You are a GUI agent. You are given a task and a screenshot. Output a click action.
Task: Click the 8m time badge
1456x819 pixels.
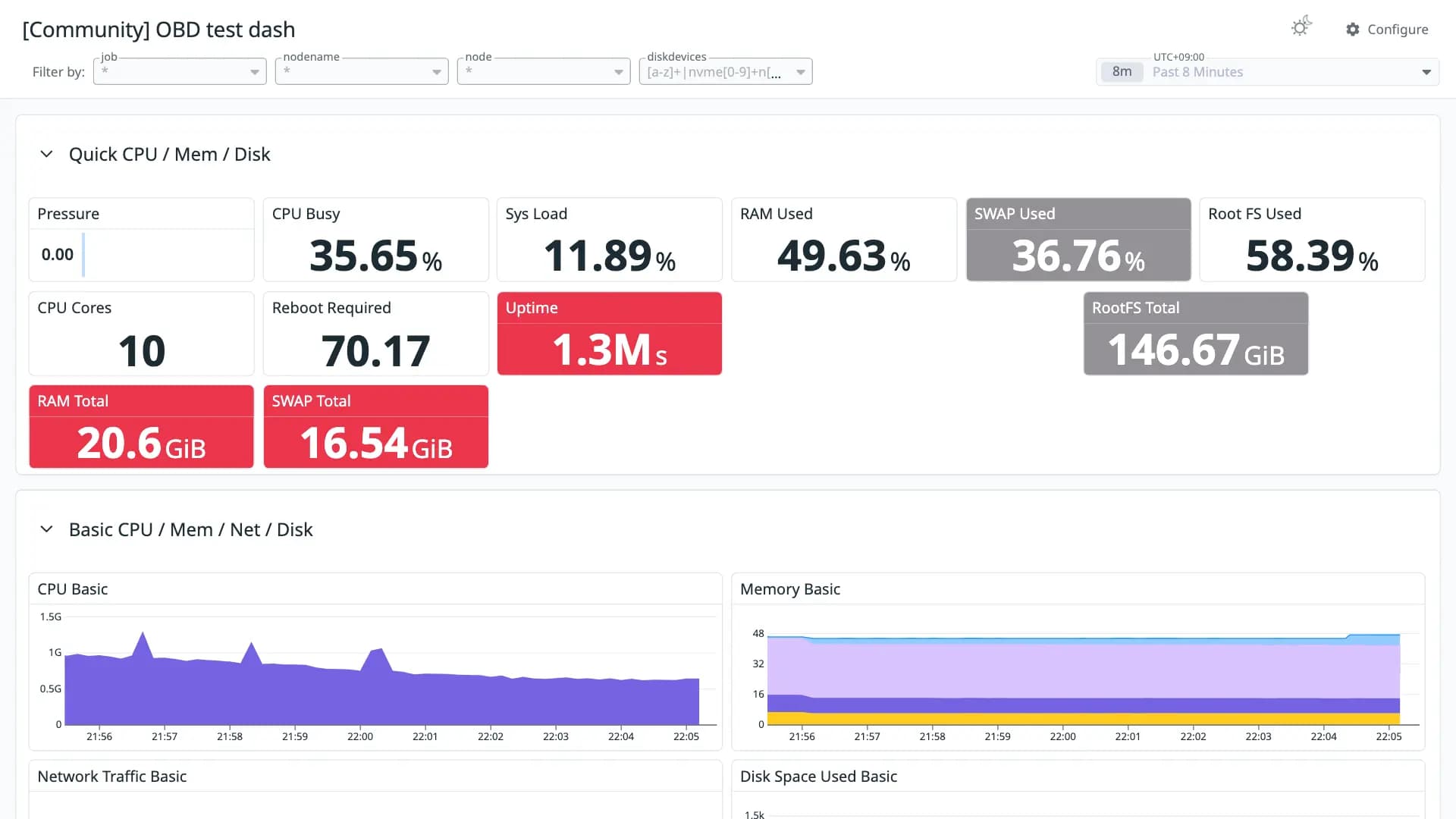[1122, 72]
